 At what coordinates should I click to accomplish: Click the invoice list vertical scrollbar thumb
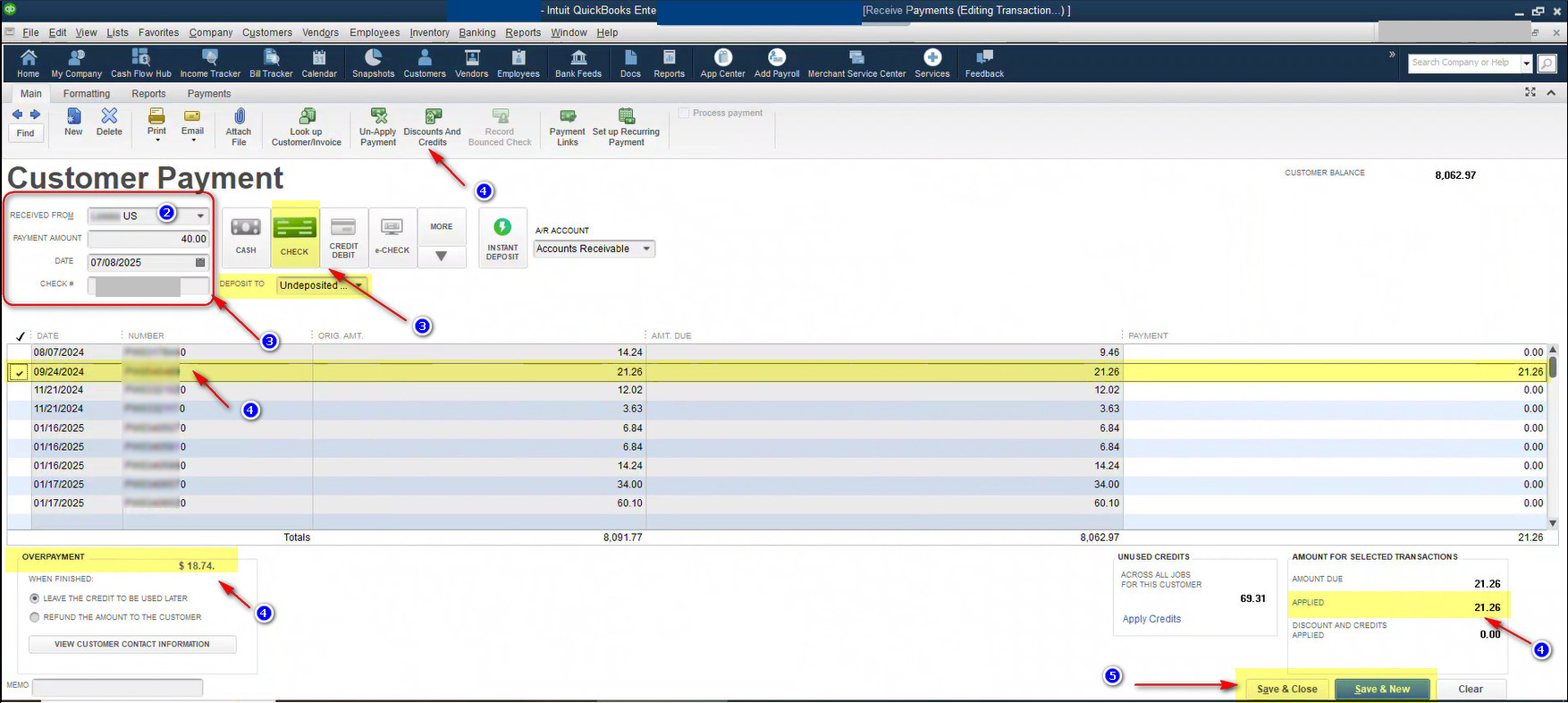point(1553,367)
